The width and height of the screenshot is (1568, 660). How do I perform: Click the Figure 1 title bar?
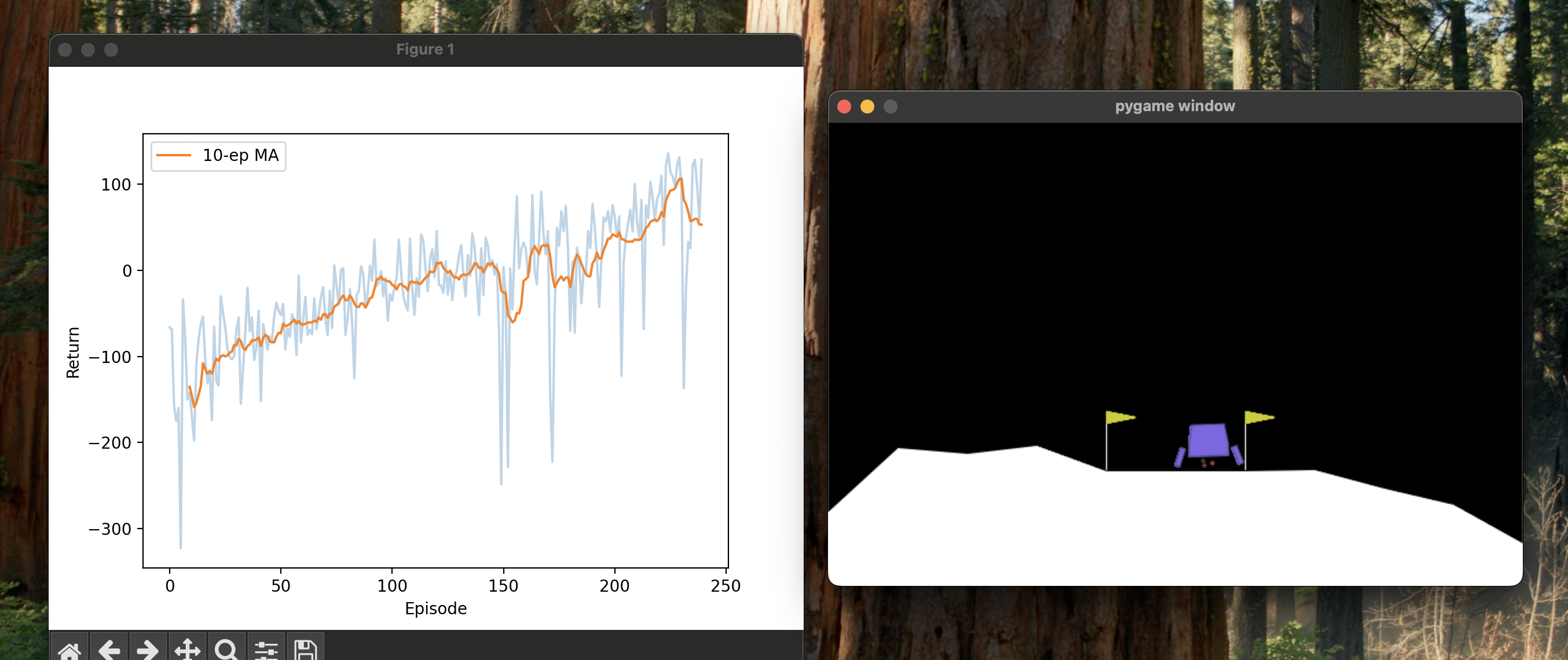tap(425, 49)
